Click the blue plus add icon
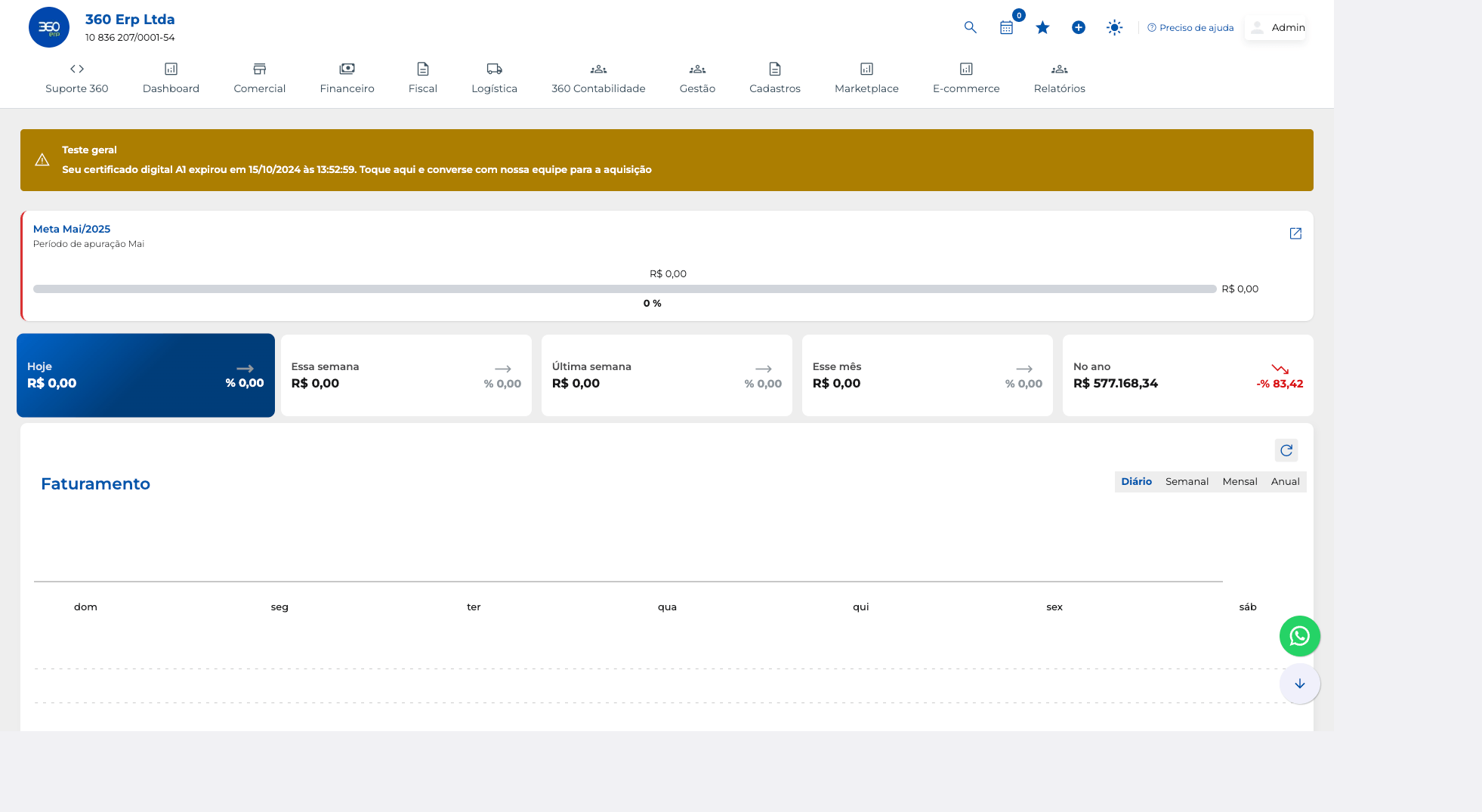Viewport: 1482px width, 812px height. click(1079, 27)
